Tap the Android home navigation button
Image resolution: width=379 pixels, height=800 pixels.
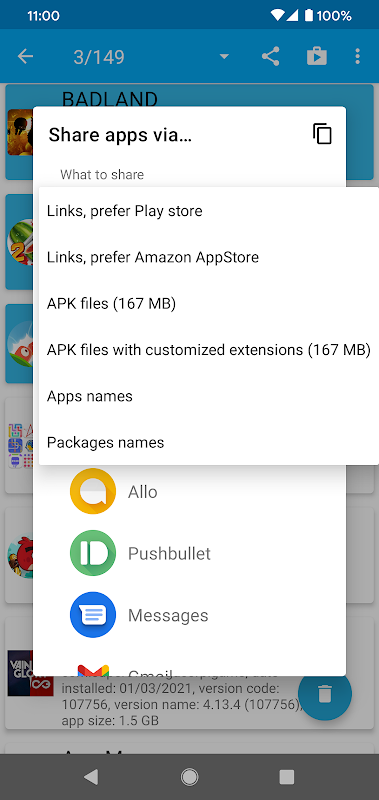(x=189, y=777)
